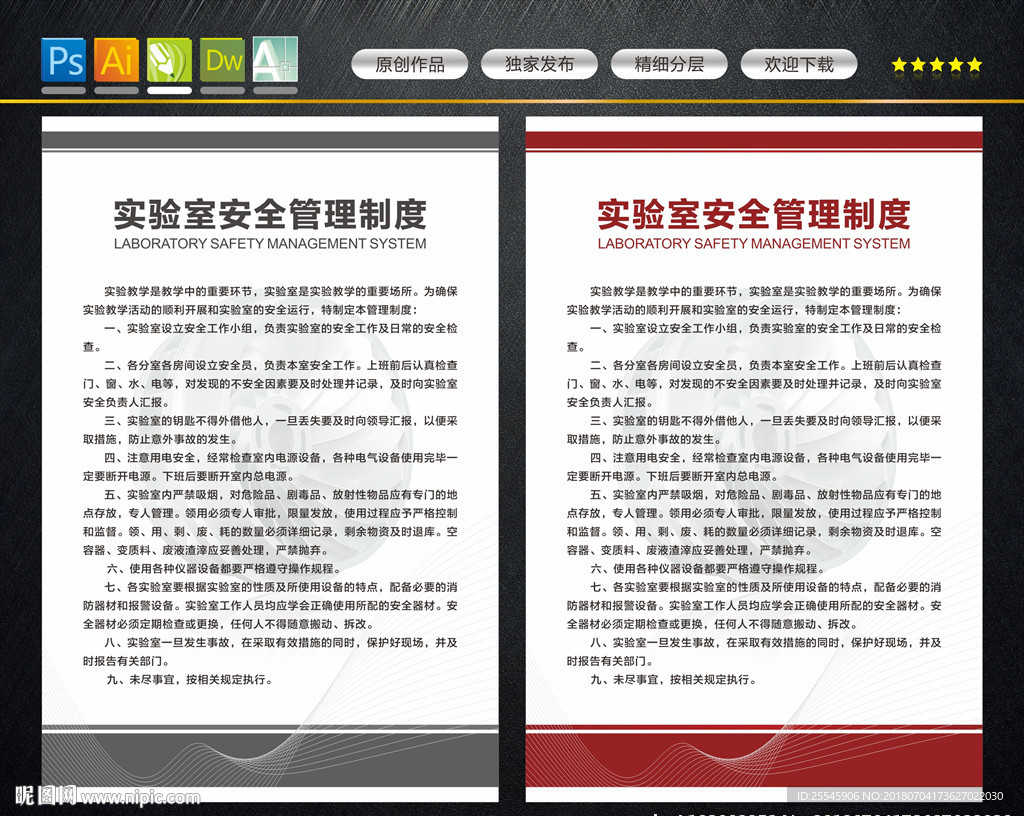Click the red poster line 三、实验室的钥匙
Viewport: 1024px width, 816px height.
(765, 421)
